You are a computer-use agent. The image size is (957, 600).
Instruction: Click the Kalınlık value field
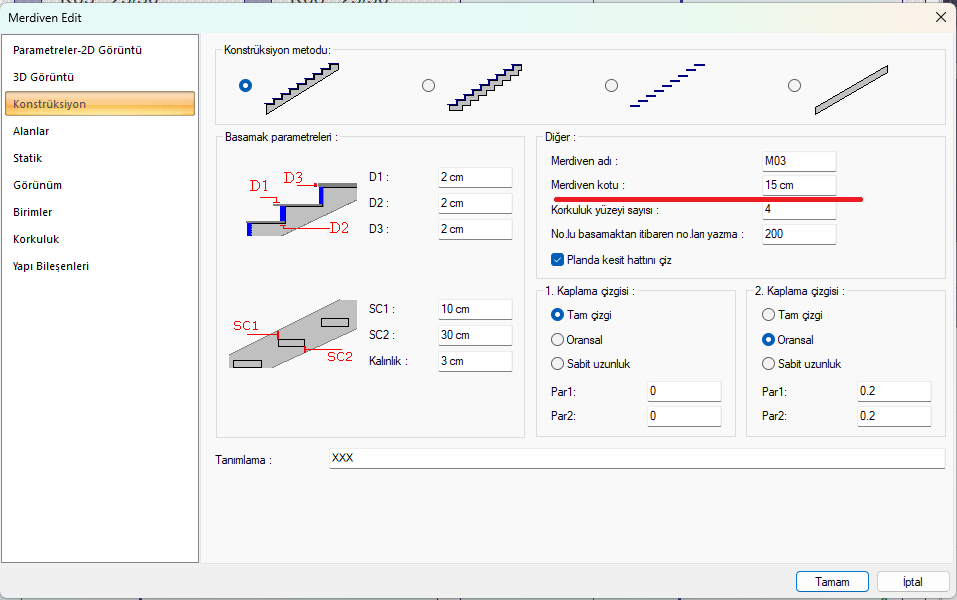(475, 361)
